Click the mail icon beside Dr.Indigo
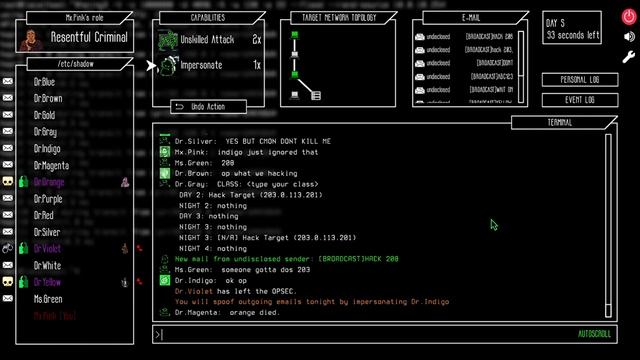The image size is (640, 360). pyautogui.click(x=8, y=148)
